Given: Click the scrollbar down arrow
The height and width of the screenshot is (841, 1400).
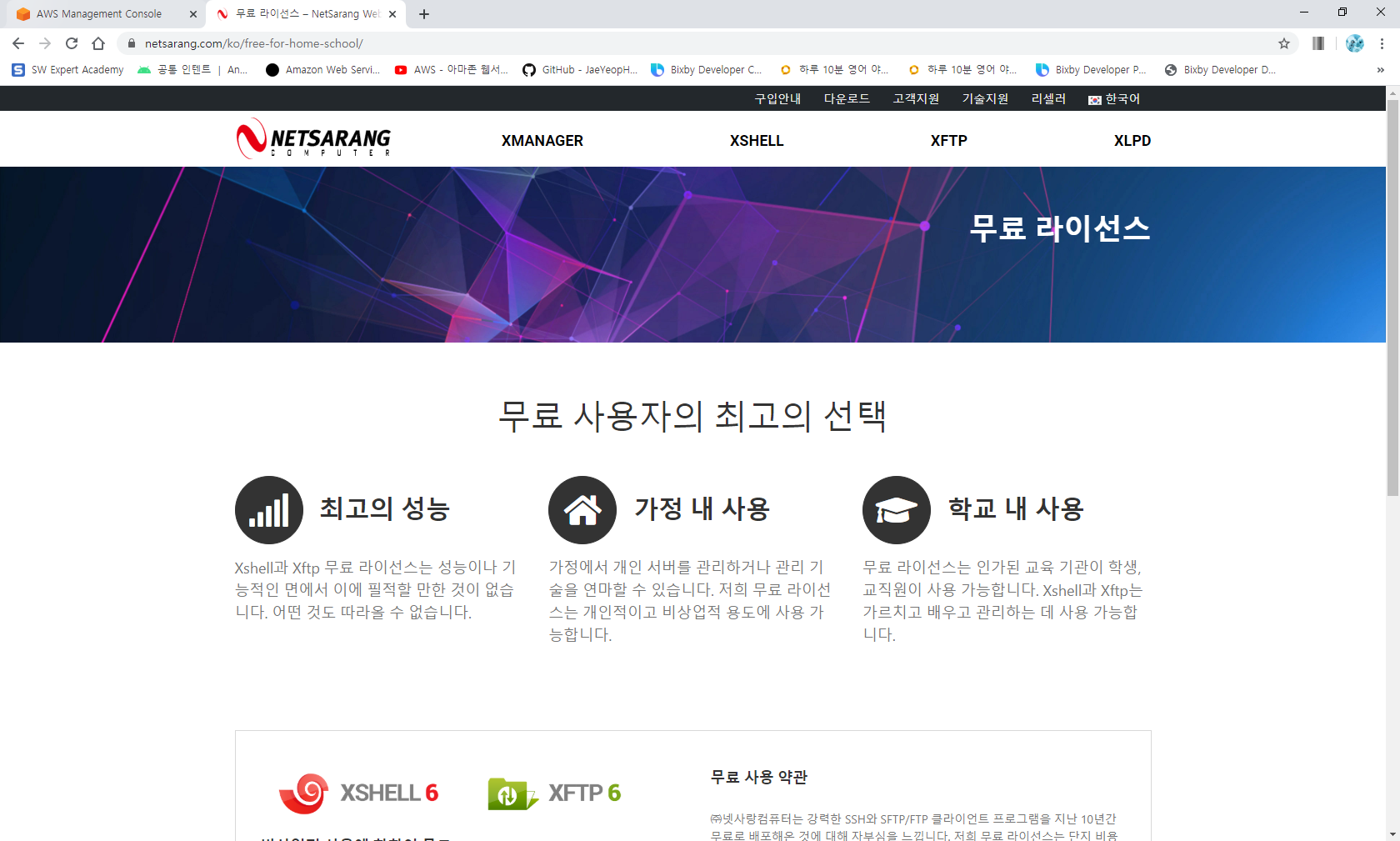Looking at the screenshot, I should coord(1392,833).
